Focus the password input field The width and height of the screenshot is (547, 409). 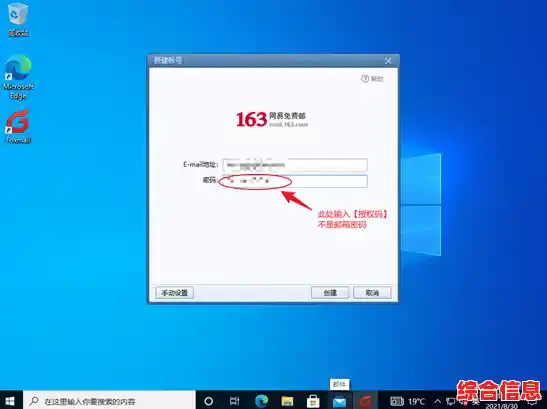pos(295,181)
